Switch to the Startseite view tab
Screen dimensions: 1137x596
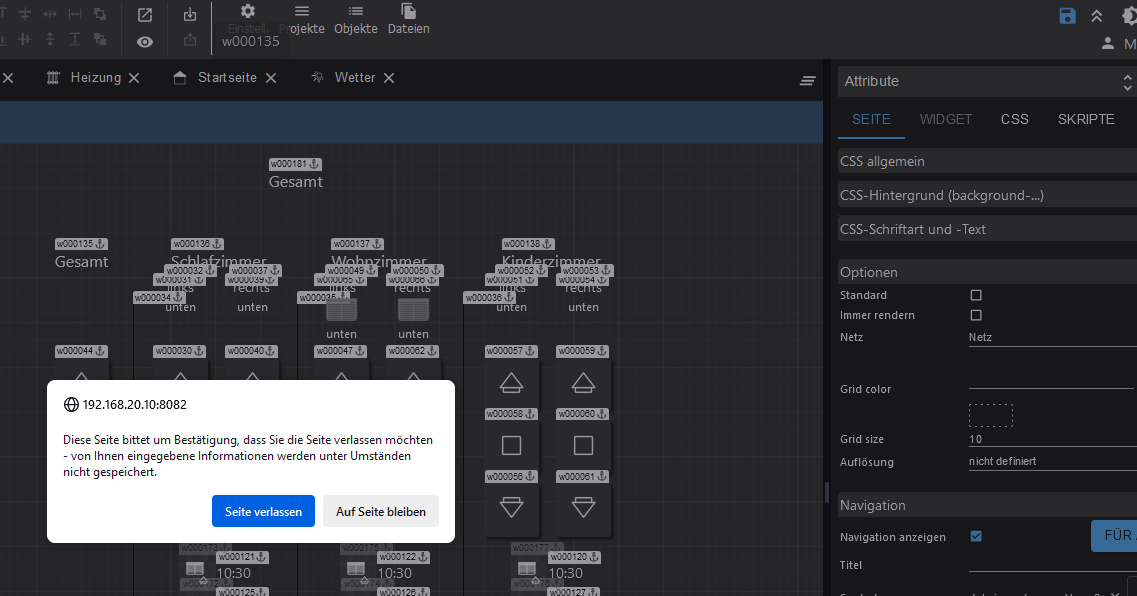point(226,78)
